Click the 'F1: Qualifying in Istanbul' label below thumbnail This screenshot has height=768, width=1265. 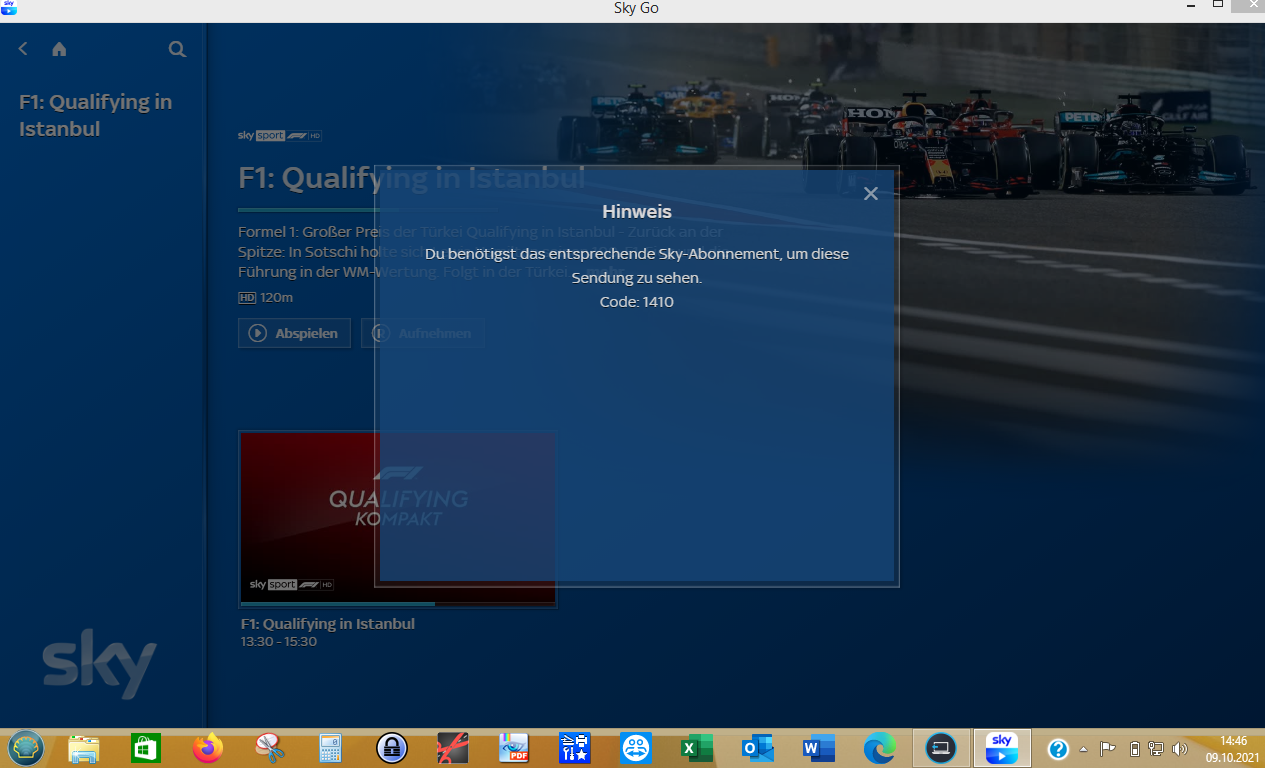[328, 624]
